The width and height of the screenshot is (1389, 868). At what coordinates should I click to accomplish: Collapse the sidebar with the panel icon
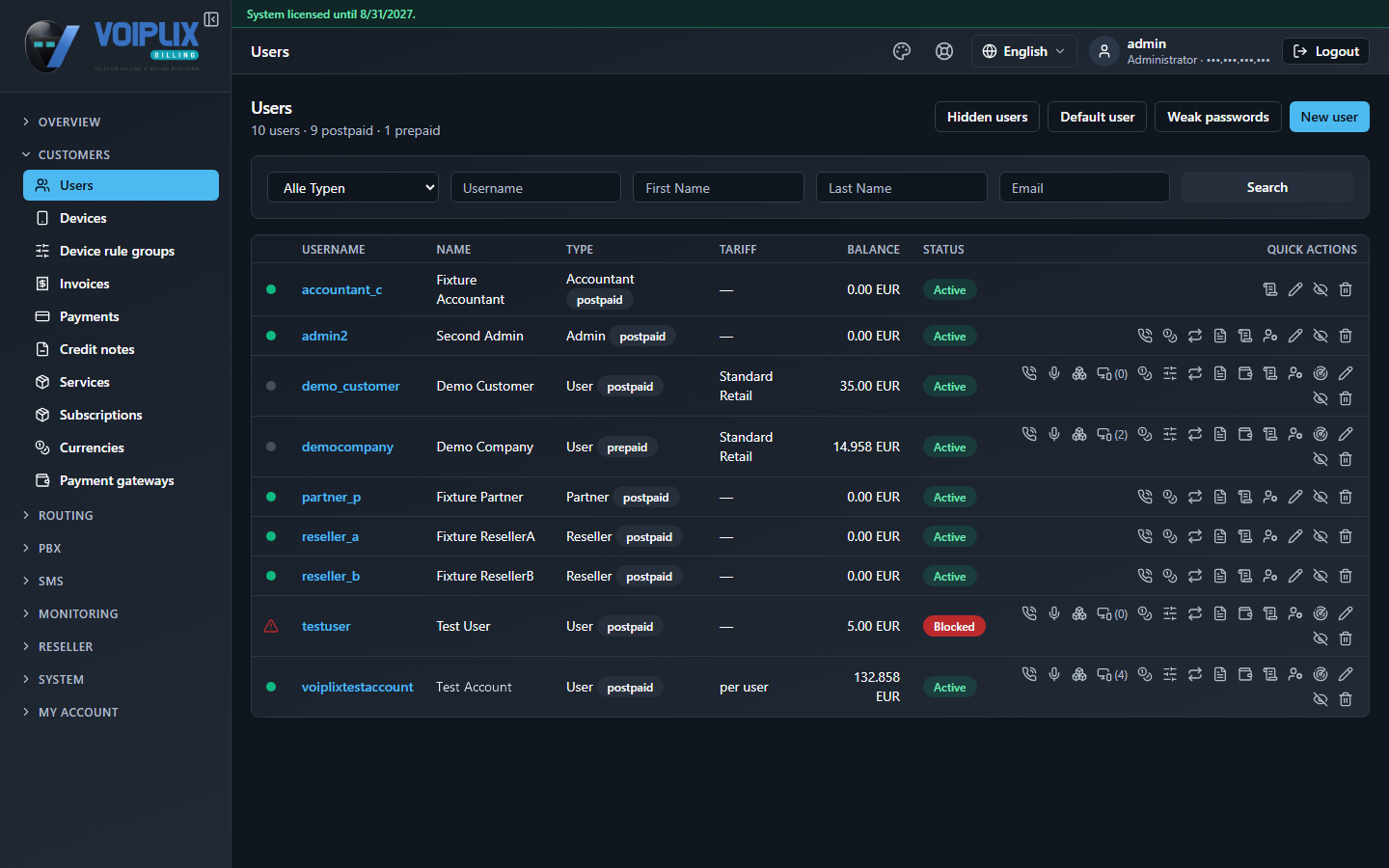pos(211,19)
